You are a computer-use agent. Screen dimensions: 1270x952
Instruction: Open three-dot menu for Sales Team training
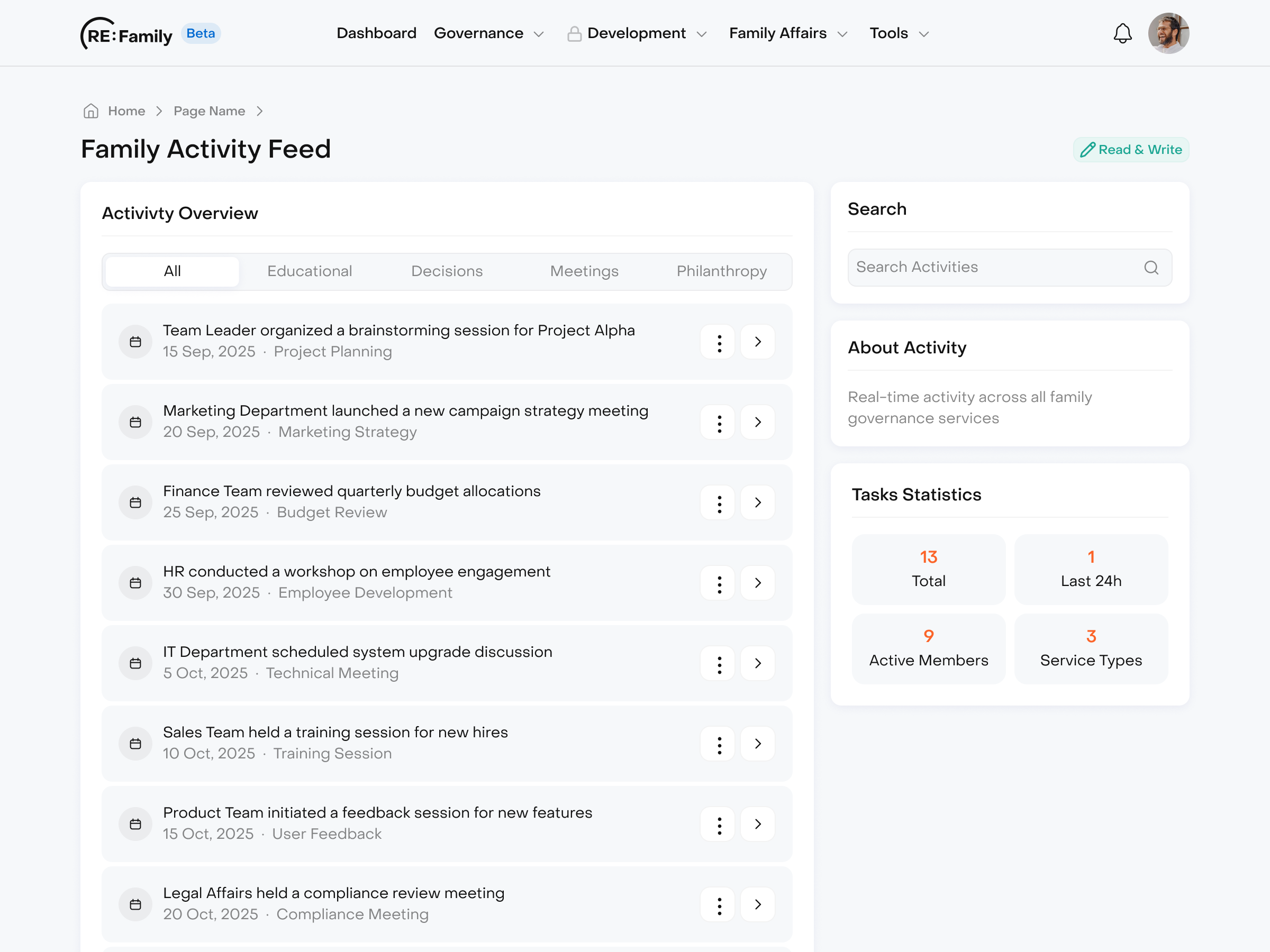point(718,744)
